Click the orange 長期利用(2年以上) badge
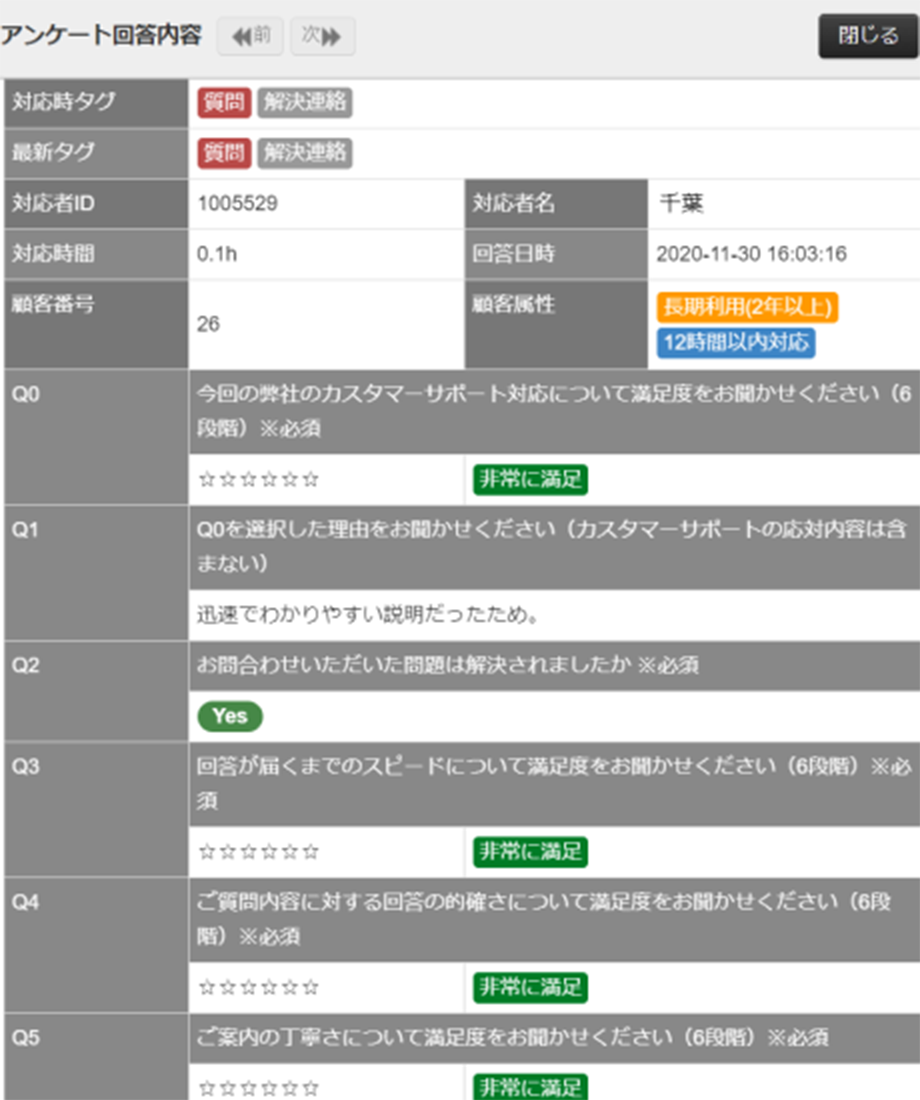This screenshot has width=920, height=1100. click(x=746, y=307)
